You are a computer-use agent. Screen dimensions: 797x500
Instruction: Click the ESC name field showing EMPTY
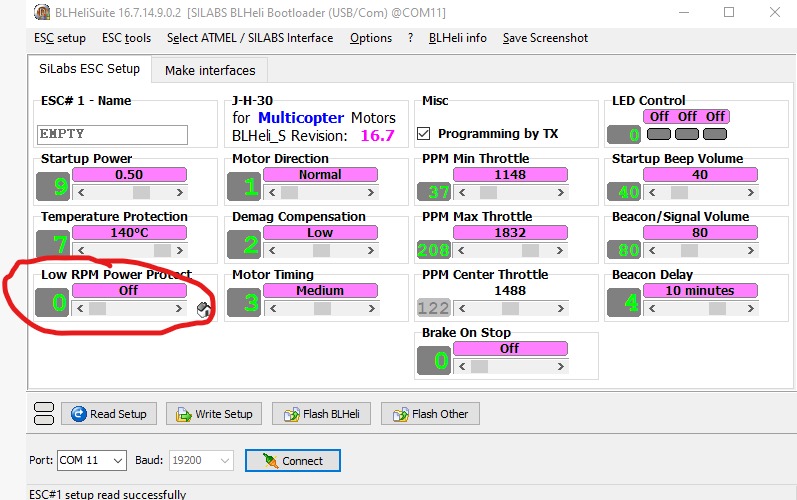(112, 134)
